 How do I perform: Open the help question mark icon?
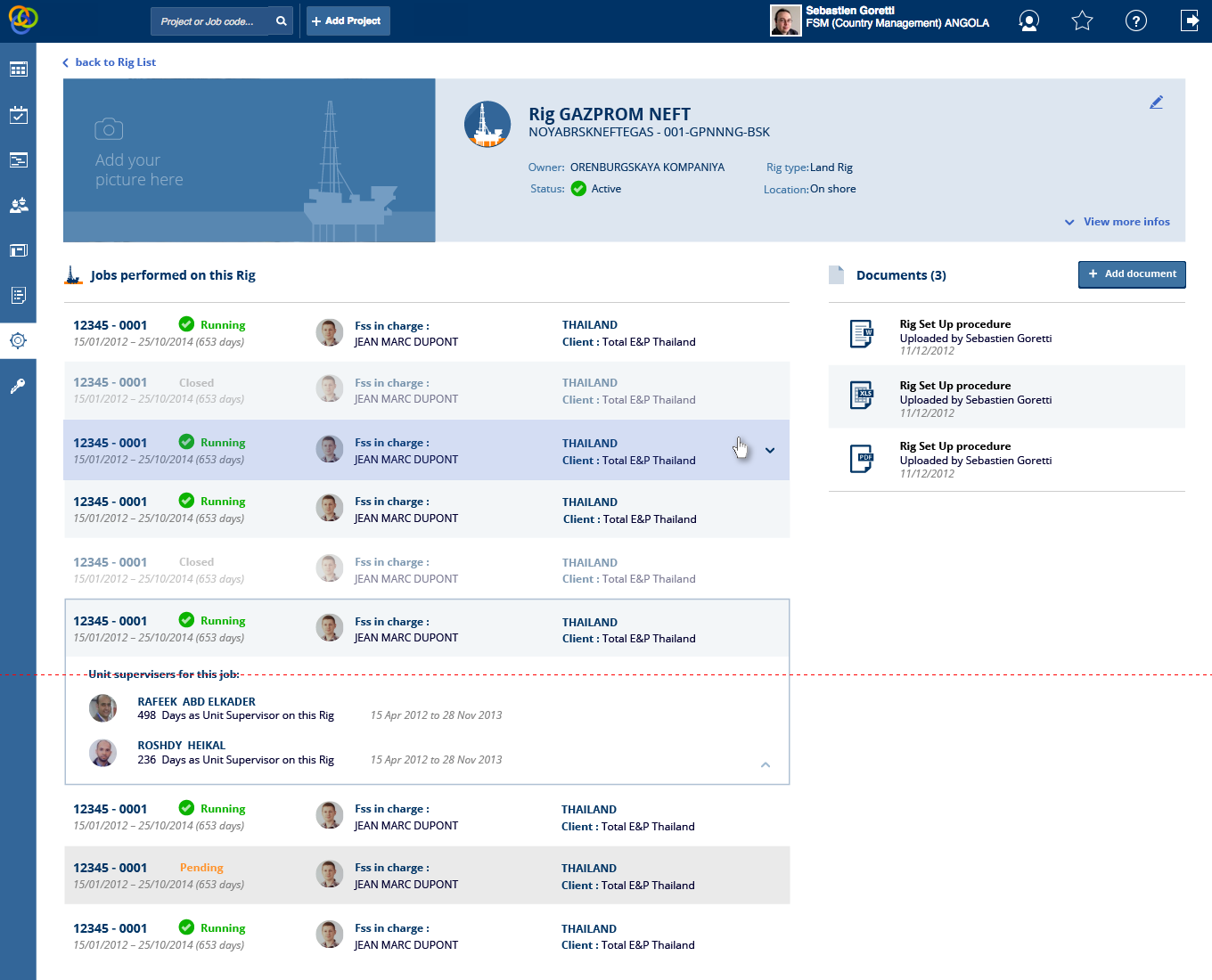click(1136, 20)
